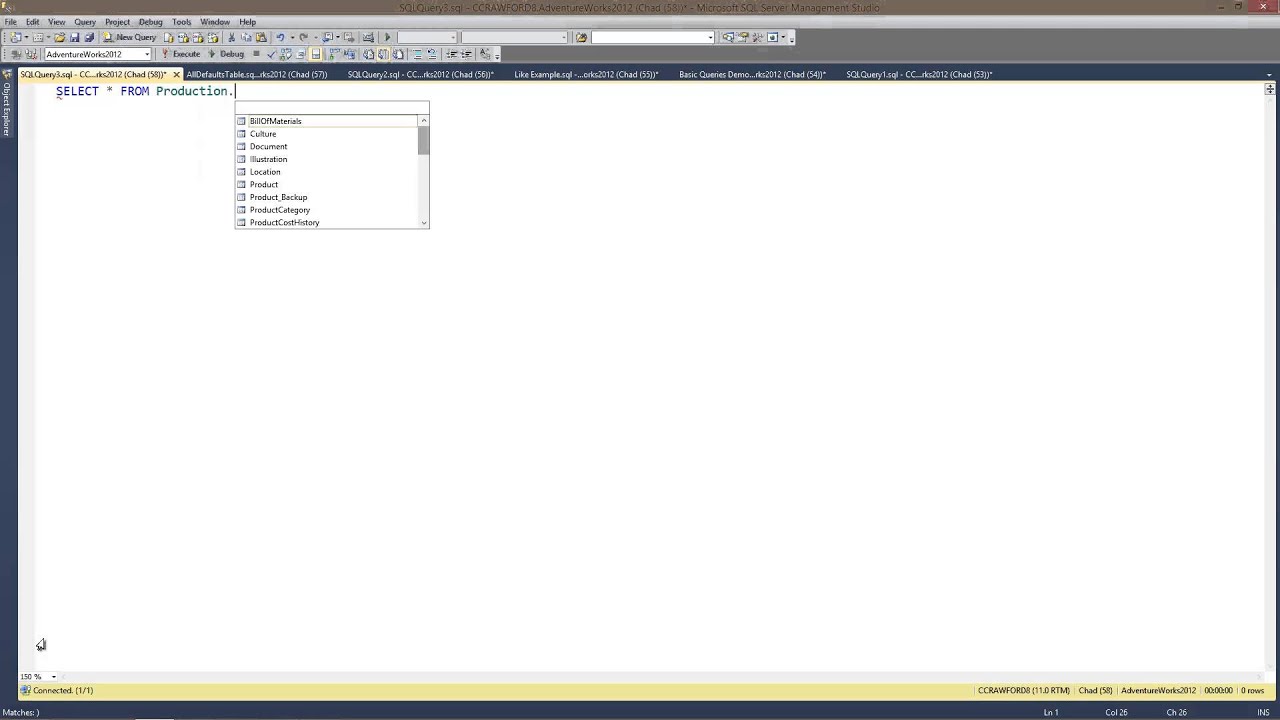Toggle Results to Grid output icon
This screenshot has width=1280, height=720.
[383, 54]
